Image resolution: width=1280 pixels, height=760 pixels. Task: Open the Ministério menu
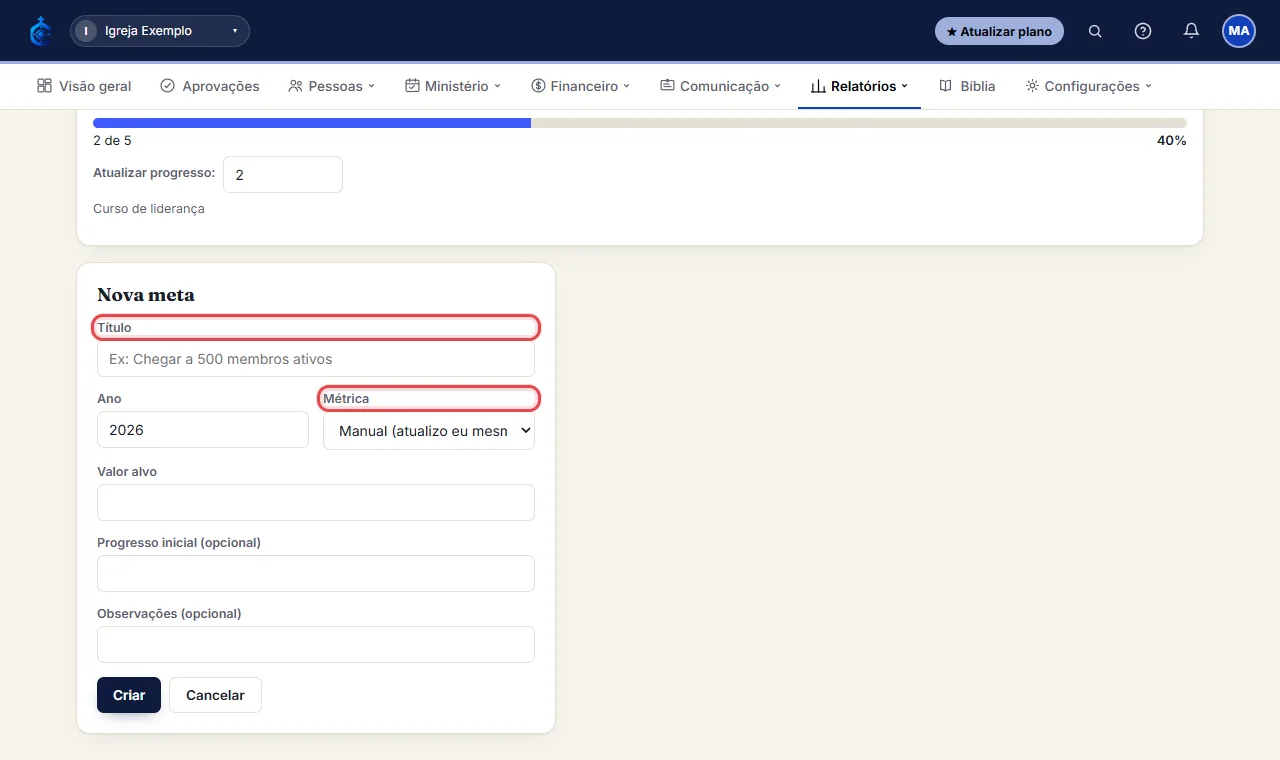pos(453,86)
